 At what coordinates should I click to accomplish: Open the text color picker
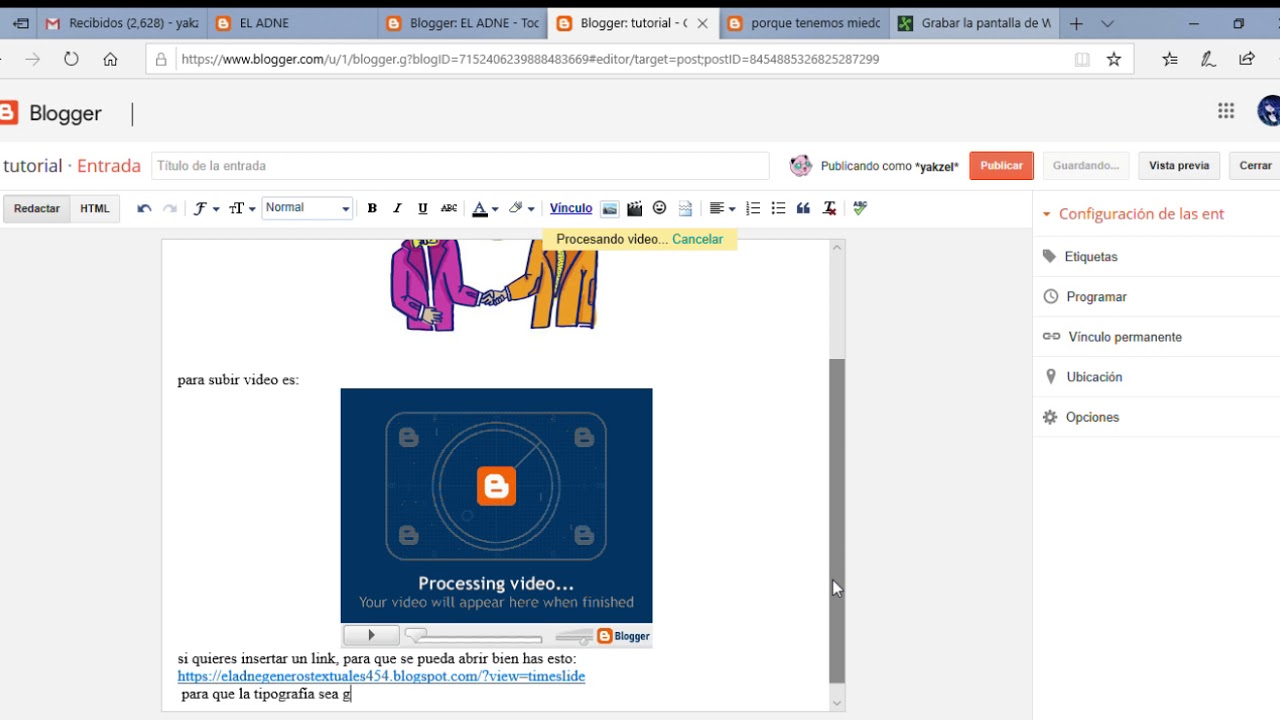(485, 208)
